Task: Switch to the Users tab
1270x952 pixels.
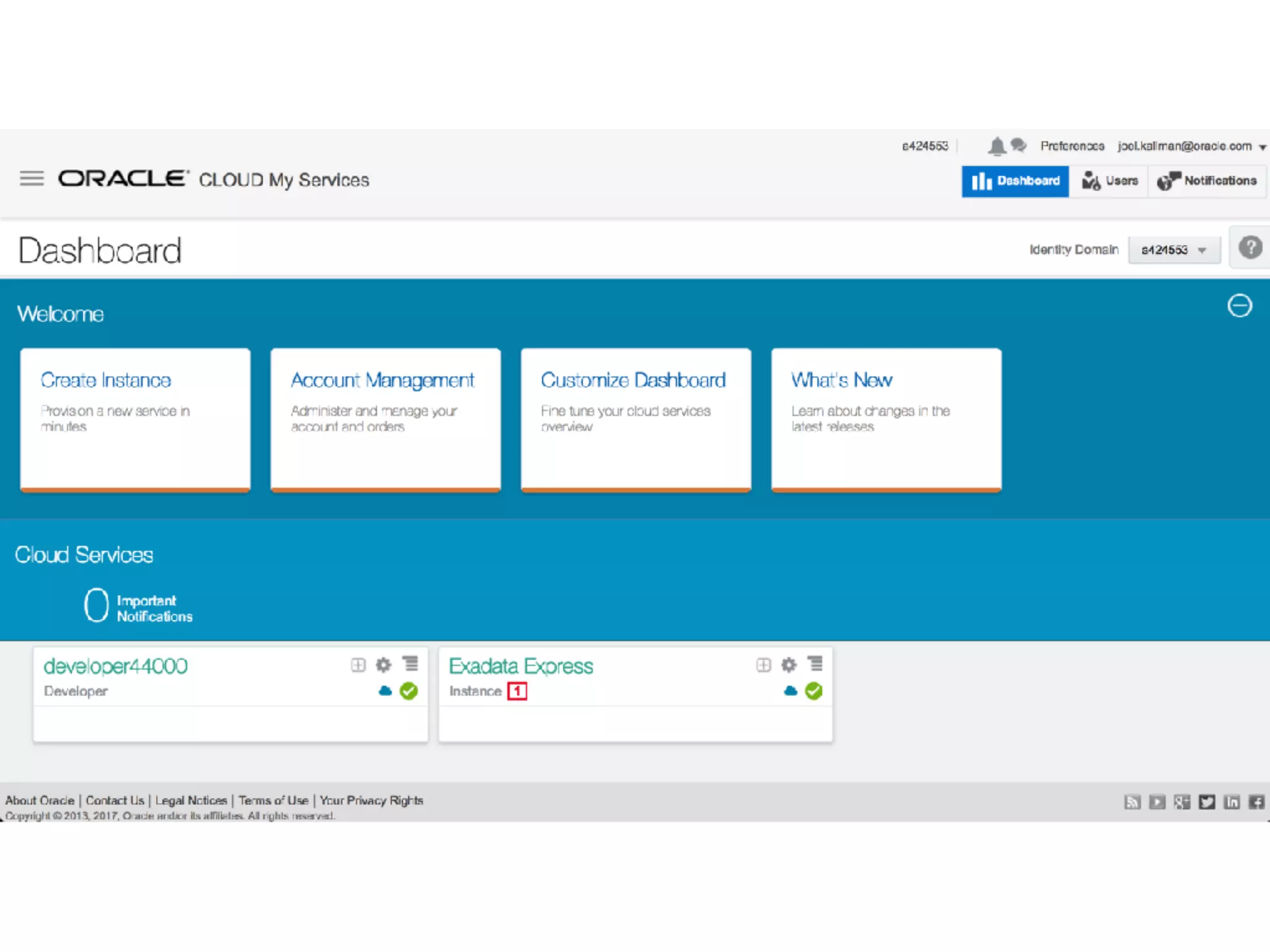Action: 1110,181
